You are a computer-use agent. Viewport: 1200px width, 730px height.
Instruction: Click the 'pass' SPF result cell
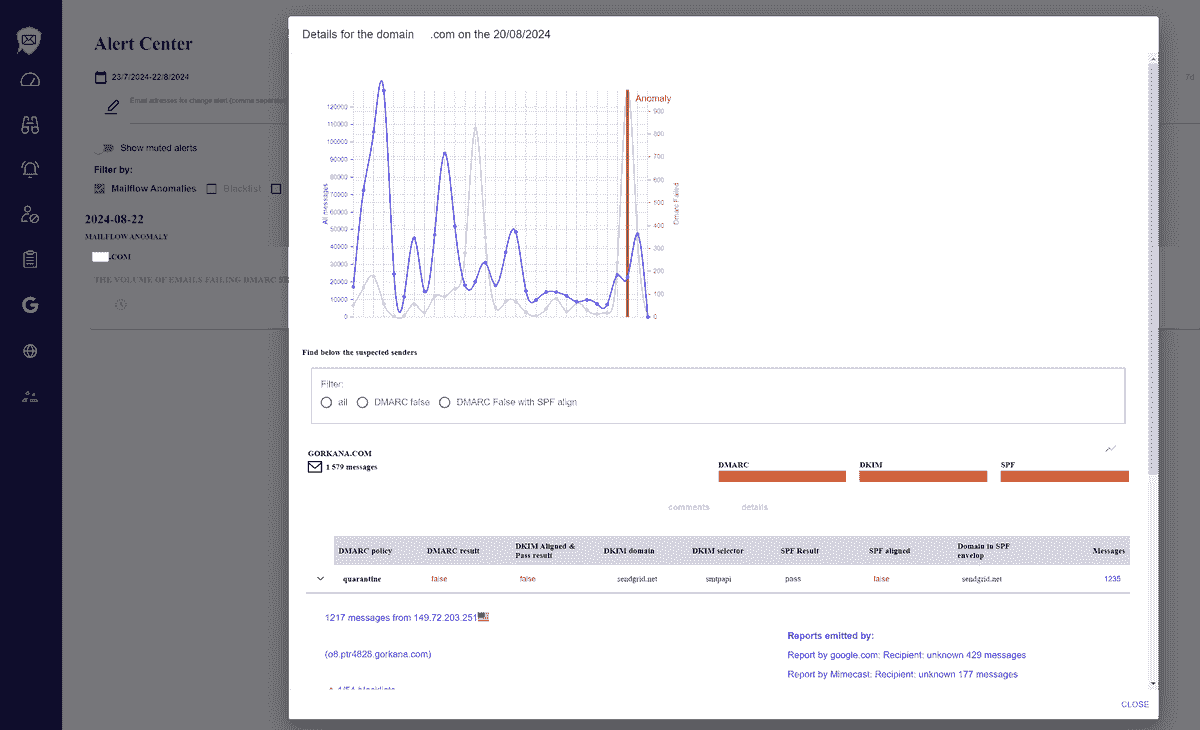[x=793, y=579]
